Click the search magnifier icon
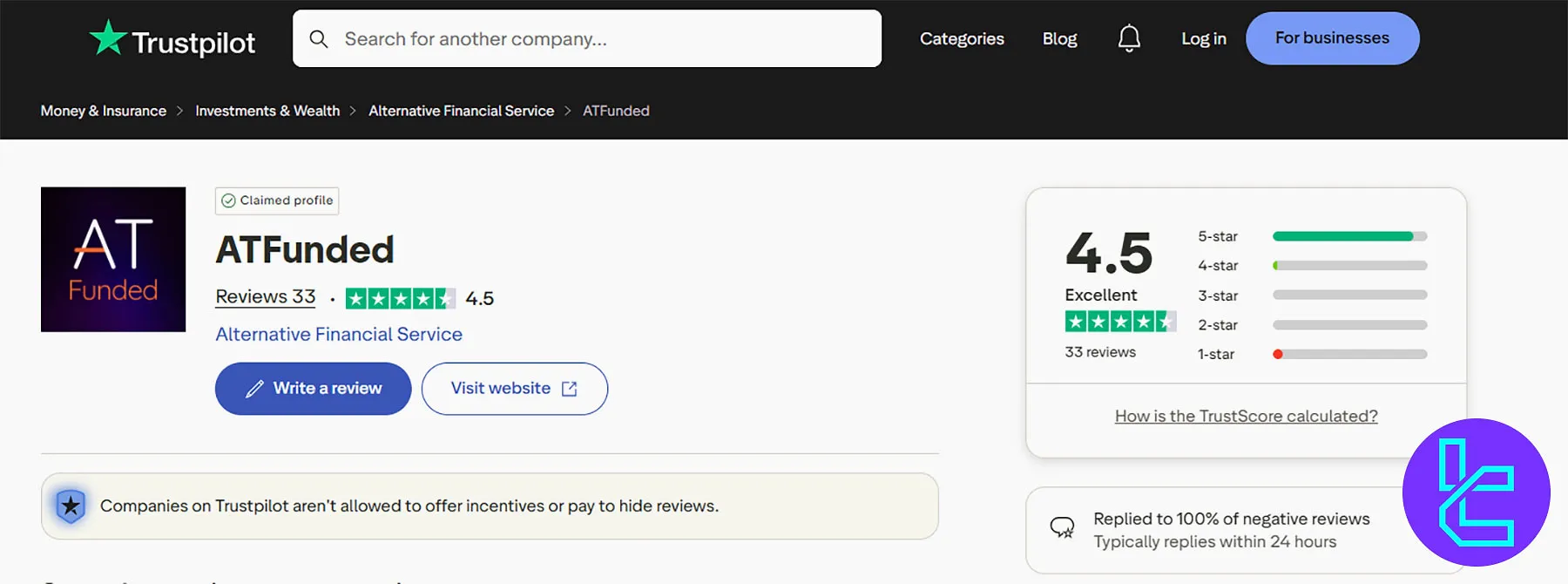Screen dimensions: 1568x584 click(319, 39)
